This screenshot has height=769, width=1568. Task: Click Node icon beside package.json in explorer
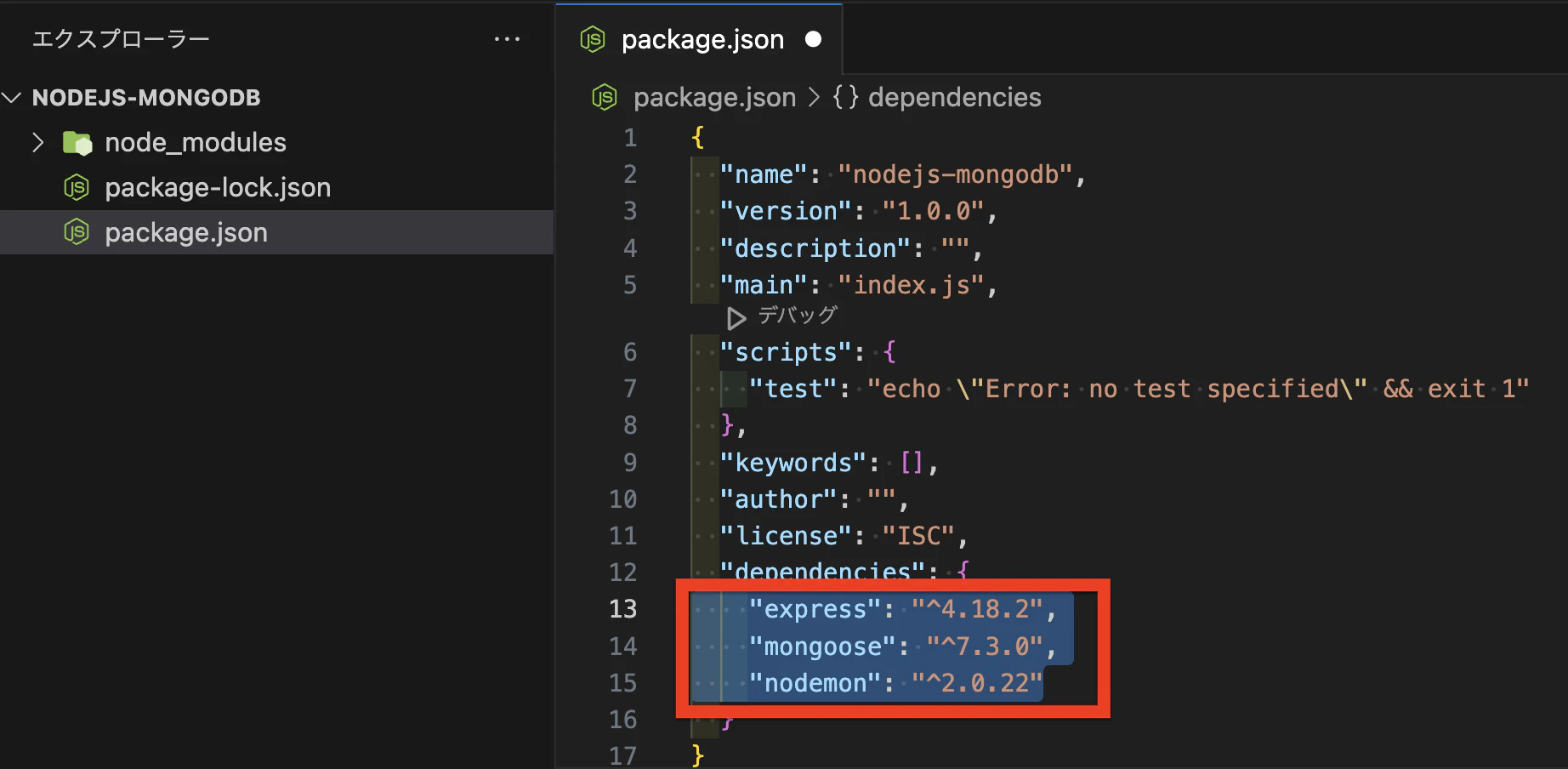(77, 232)
